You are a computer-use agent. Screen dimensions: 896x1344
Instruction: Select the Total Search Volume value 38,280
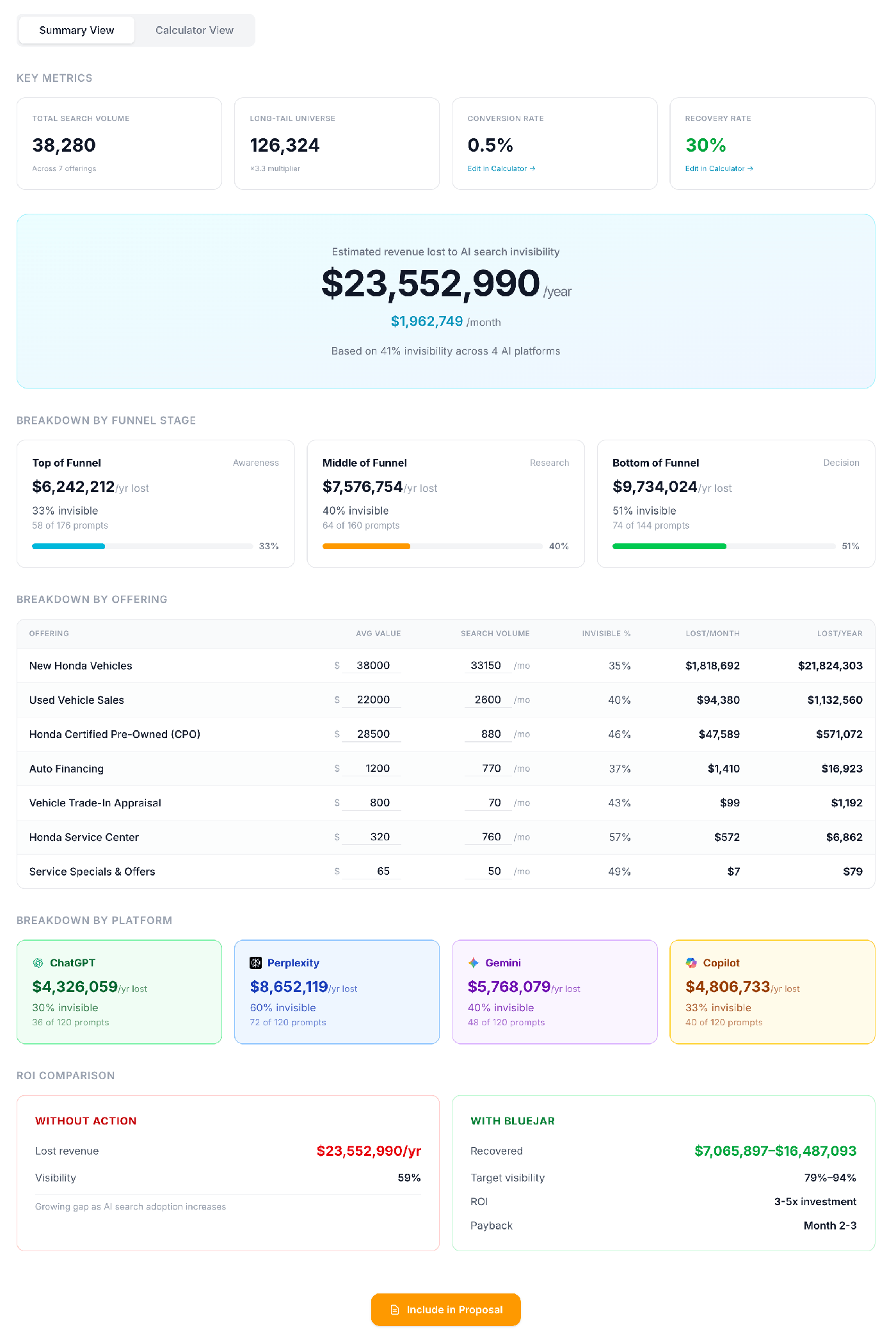pos(64,145)
